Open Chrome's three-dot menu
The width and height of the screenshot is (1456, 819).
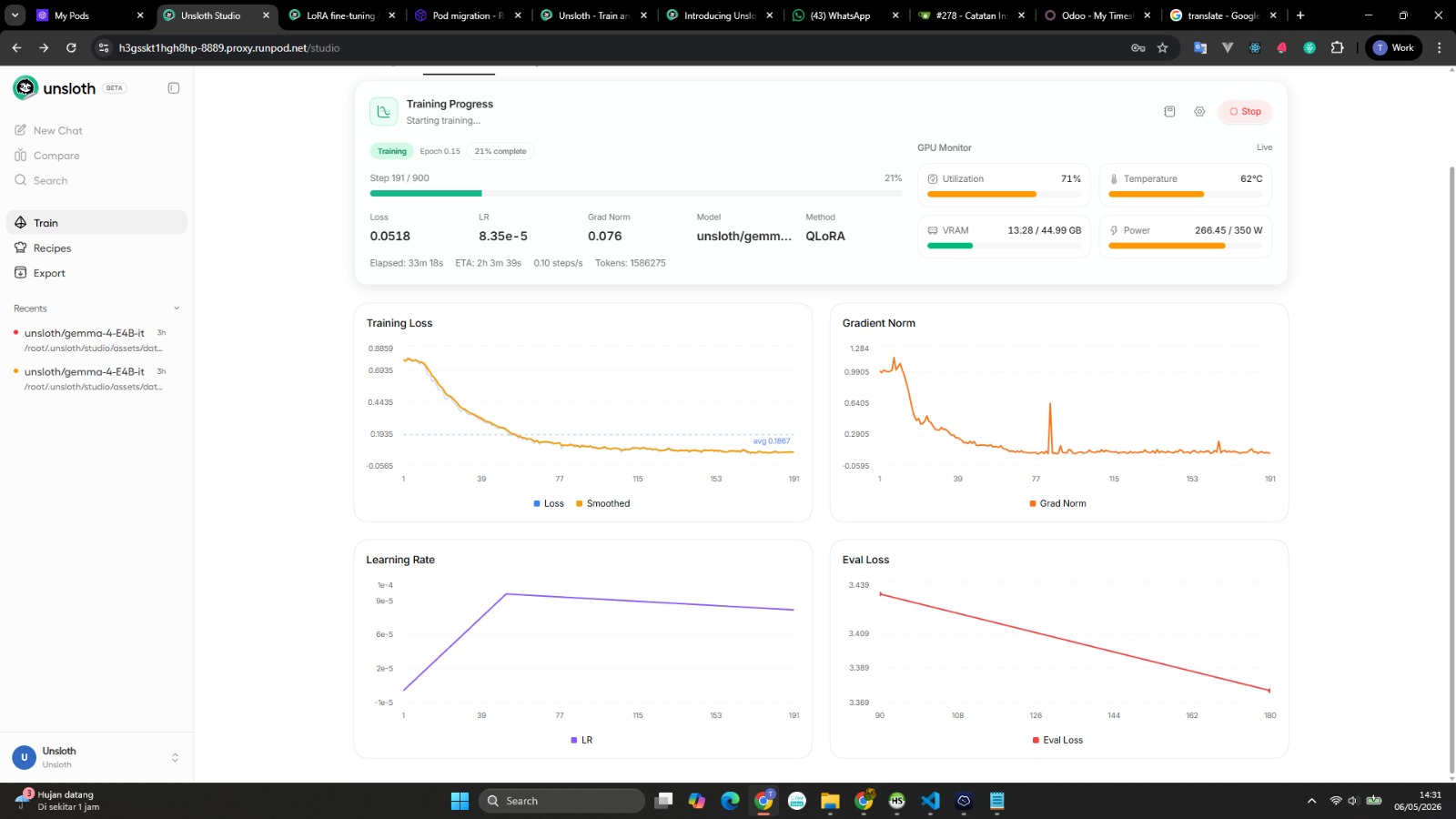1439,47
